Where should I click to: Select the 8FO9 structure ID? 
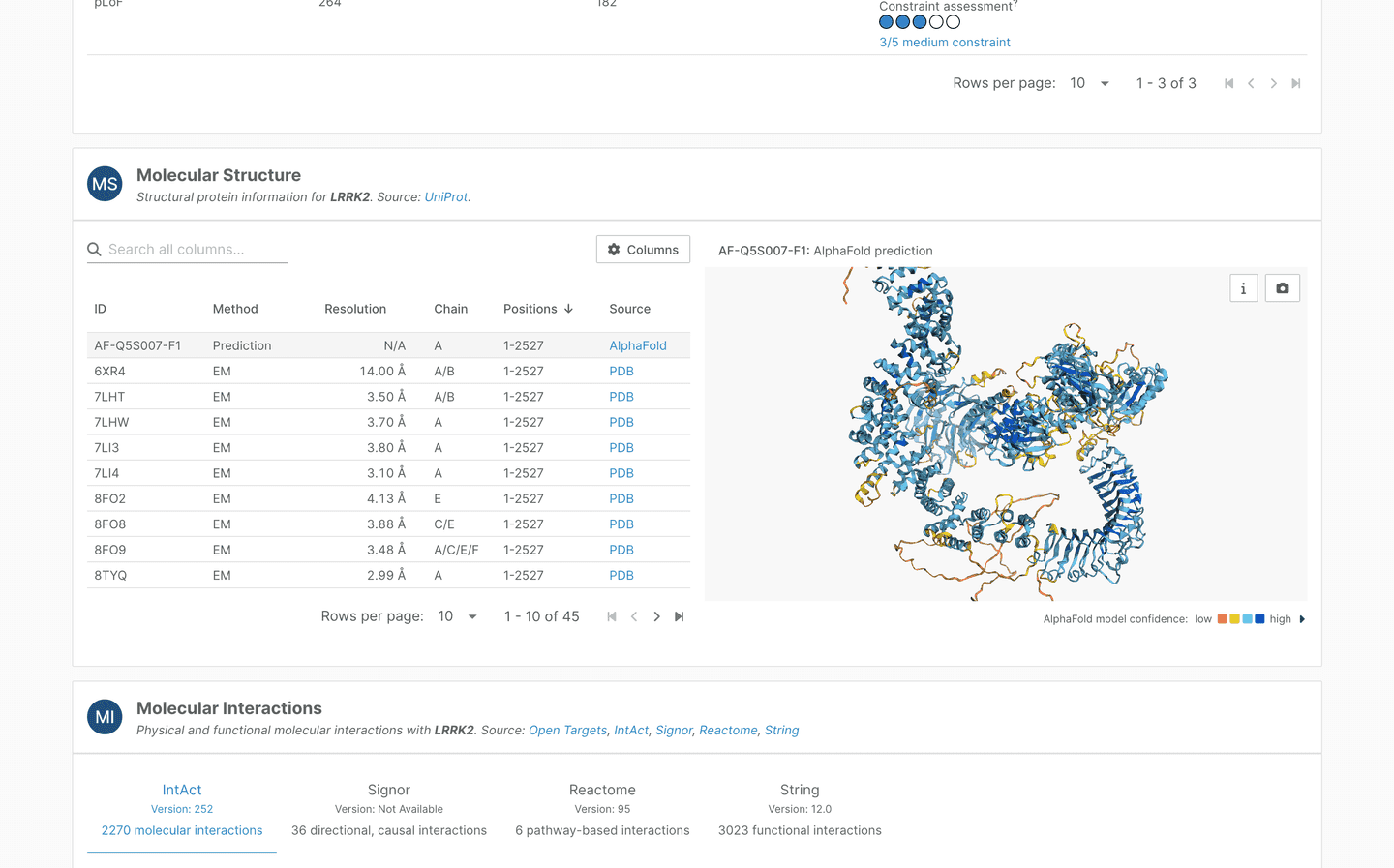(109, 550)
